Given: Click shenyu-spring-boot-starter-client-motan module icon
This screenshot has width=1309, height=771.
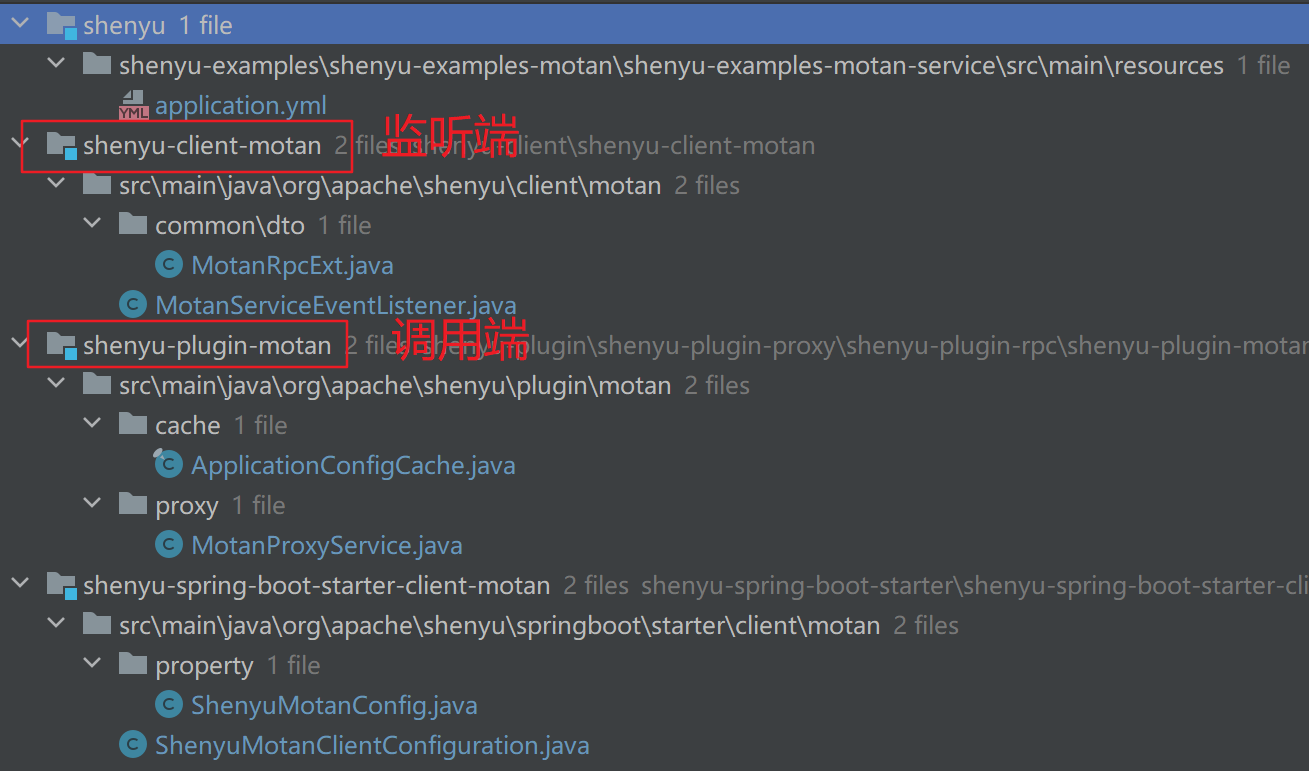Looking at the screenshot, I should [61, 586].
